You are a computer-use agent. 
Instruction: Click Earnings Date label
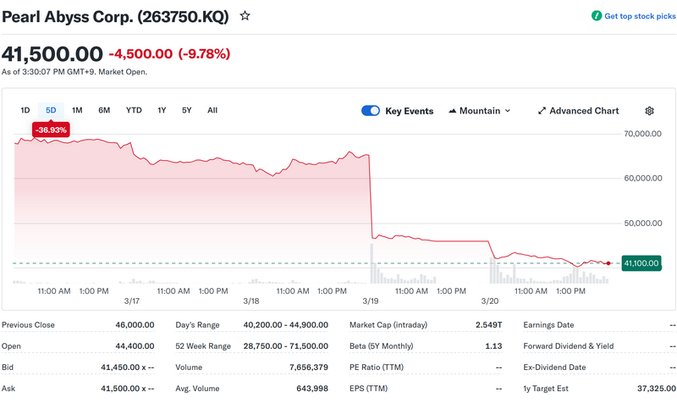coord(548,325)
